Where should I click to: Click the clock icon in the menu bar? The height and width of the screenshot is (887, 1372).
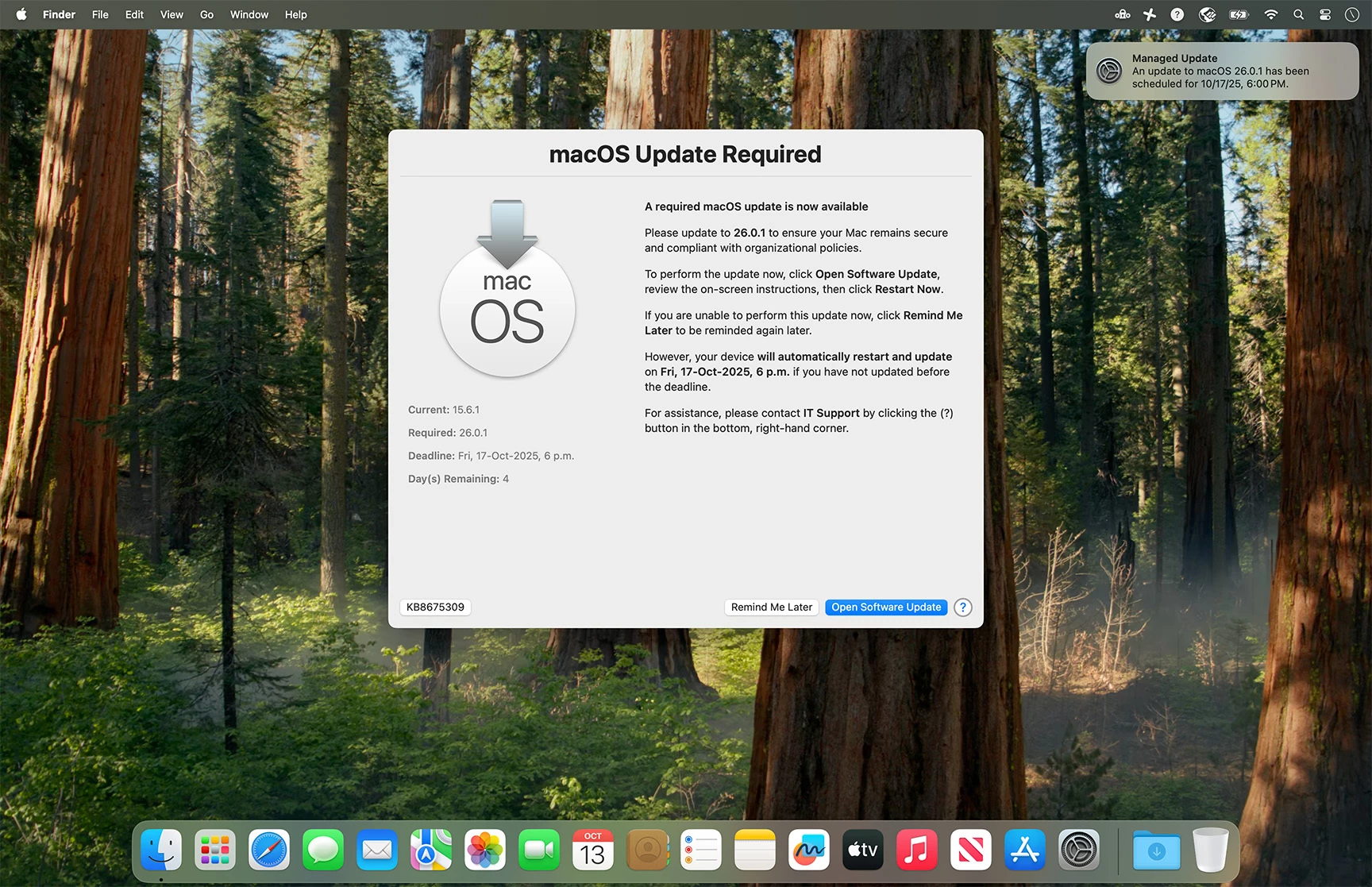pos(1352,14)
